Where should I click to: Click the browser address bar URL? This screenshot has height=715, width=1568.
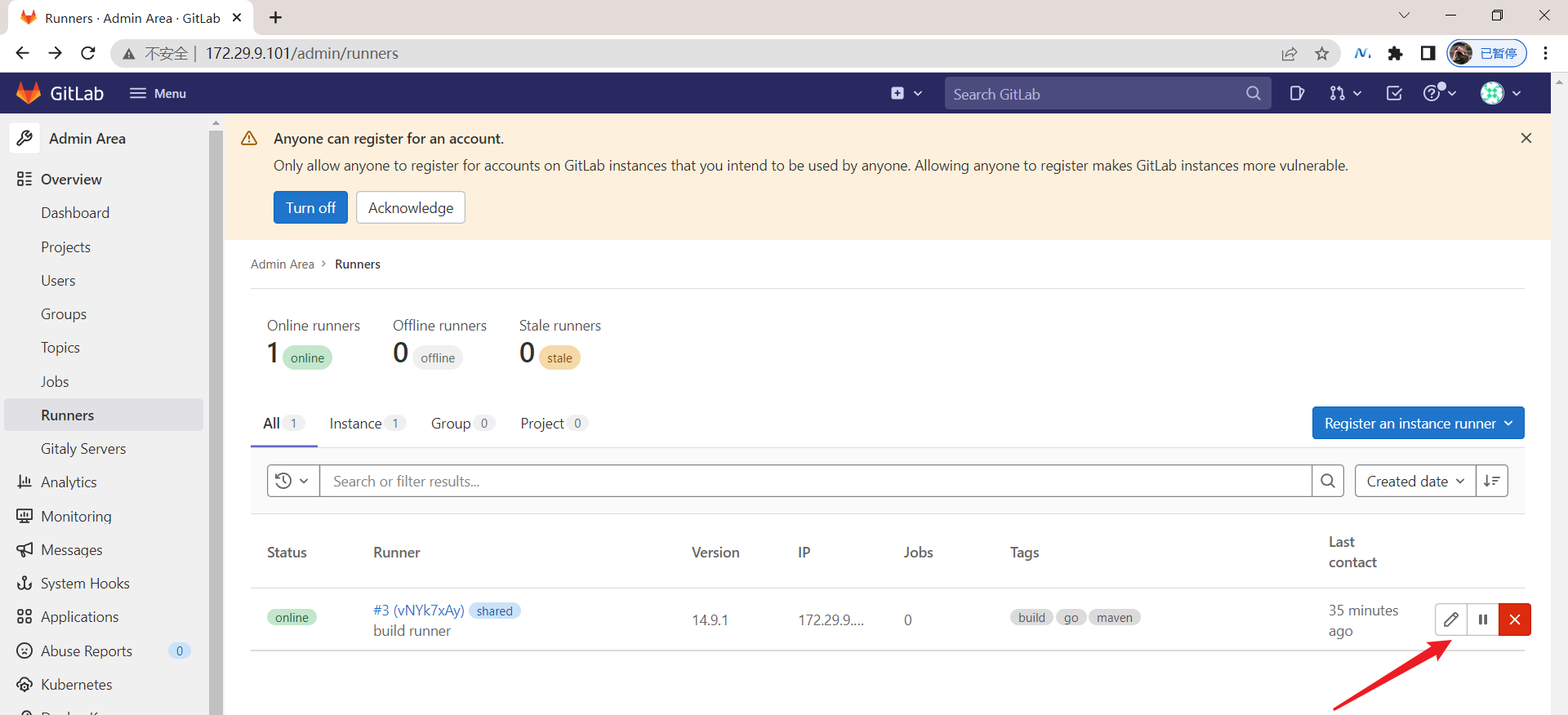point(301,53)
